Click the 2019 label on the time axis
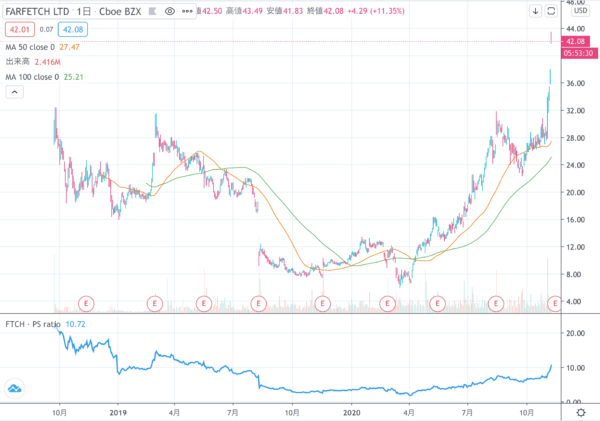The height and width of the screenshot is (421, 600). click(x=118, y=413)
